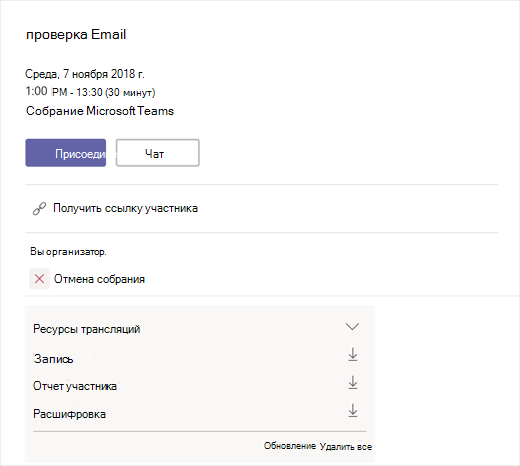The height and width of the screenshot is (466, 520).
Task: Click the Обновление link
Action: [x=290, y=446]
